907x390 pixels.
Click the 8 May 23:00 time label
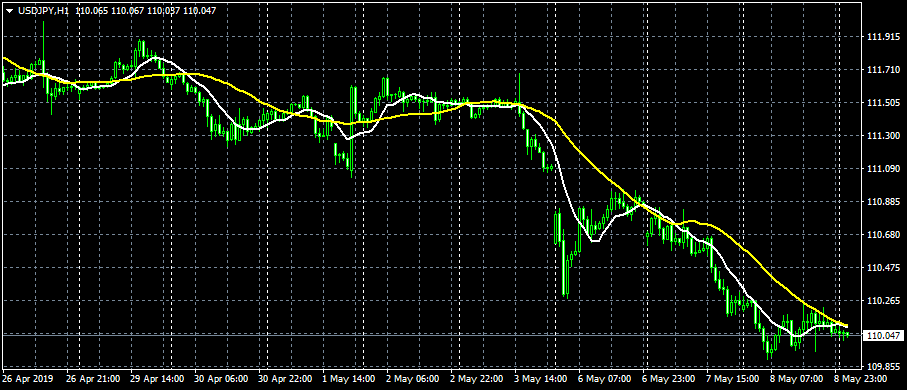tap(860, 379)
